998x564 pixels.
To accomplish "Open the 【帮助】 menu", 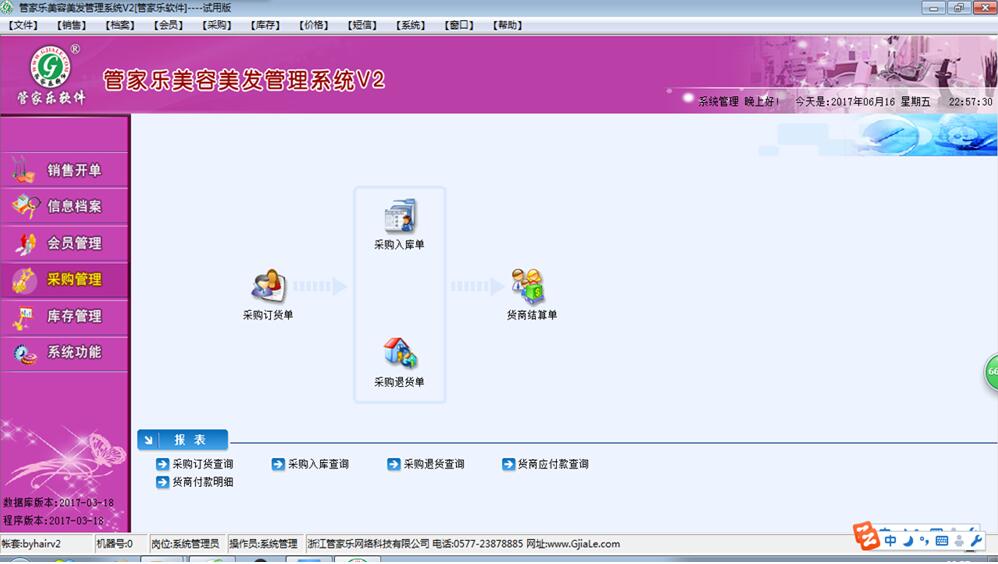I will click(507, 25).
